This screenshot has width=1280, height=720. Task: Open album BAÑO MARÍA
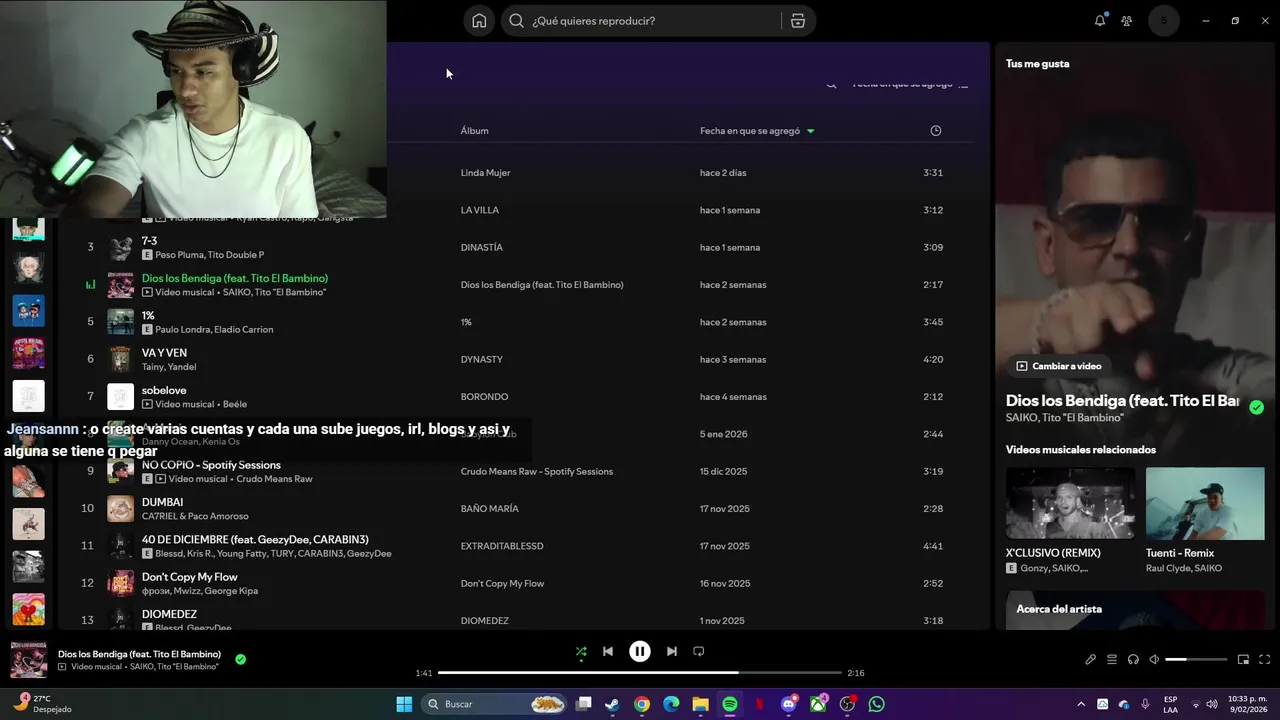(x=489, y=509)
